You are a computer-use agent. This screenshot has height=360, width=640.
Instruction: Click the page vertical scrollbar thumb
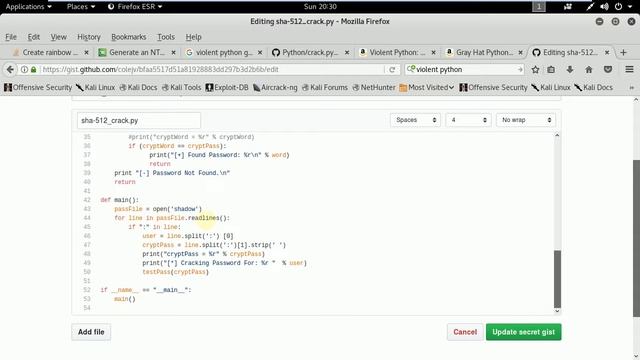pos(636,238)
